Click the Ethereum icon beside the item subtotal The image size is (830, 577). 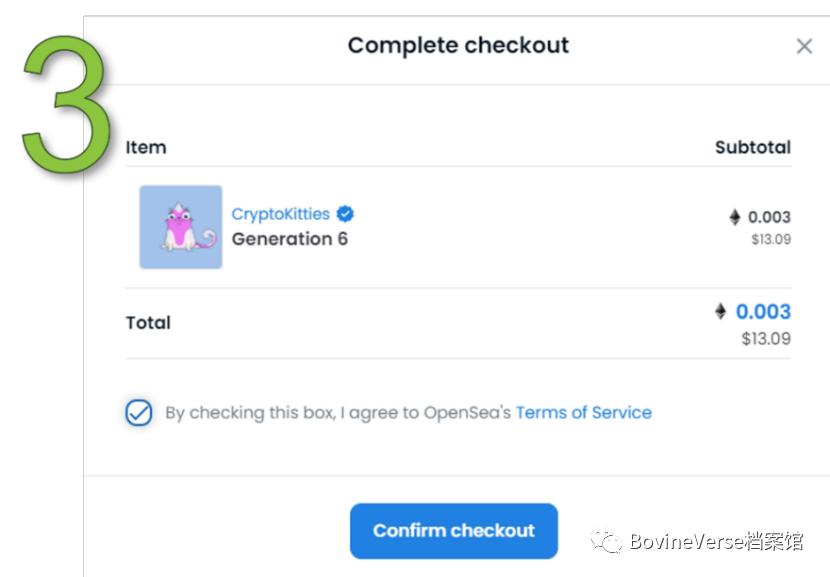coord(735,217)
